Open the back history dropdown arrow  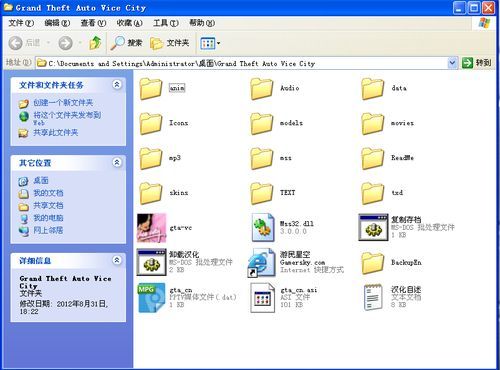pos(48,43)
